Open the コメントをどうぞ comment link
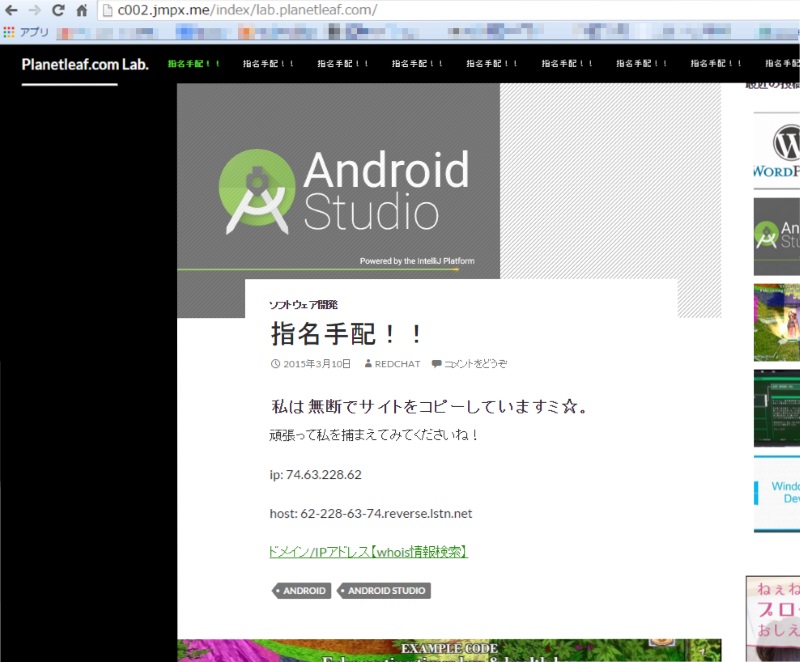This screenshot has height=662, width=800. tap(476, 364)
